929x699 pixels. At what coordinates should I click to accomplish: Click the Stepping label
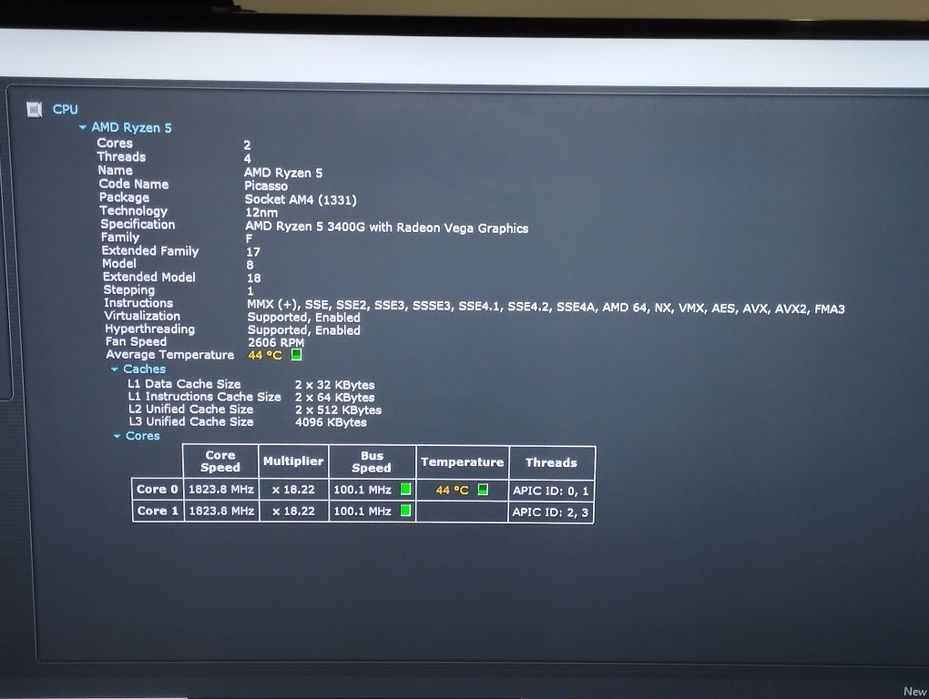pyautogui.click(x=129, y=290)
